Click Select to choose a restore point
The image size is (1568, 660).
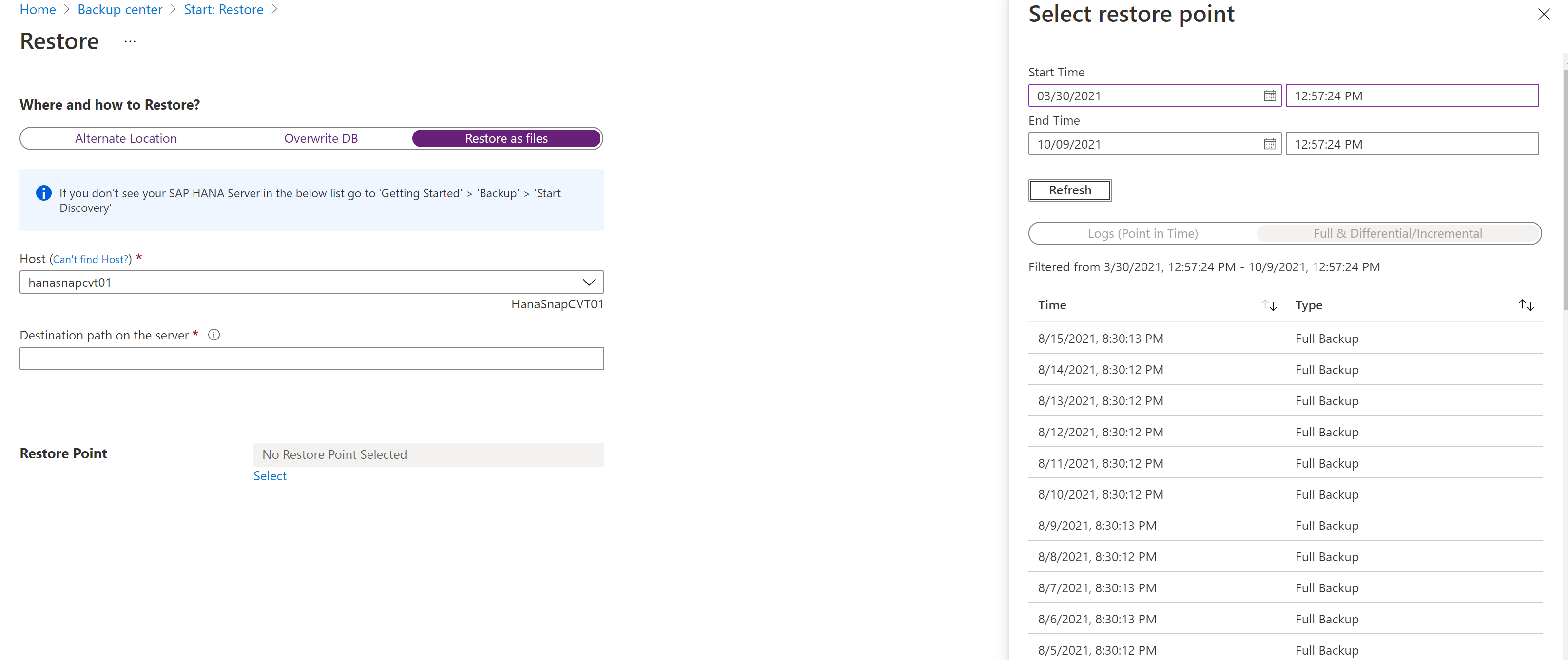[x=270, y=475]
